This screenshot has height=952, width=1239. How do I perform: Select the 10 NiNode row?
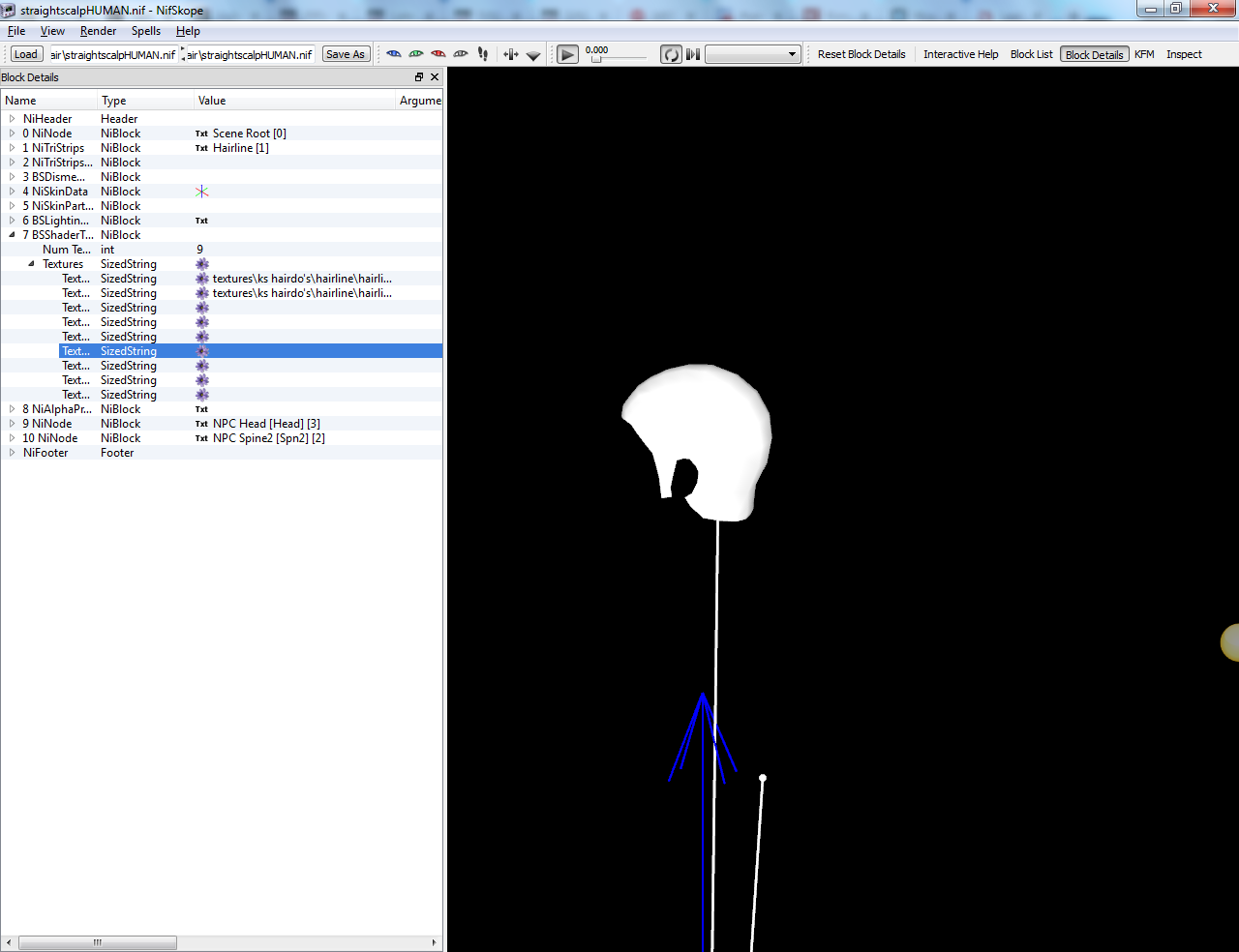[222, 438]
